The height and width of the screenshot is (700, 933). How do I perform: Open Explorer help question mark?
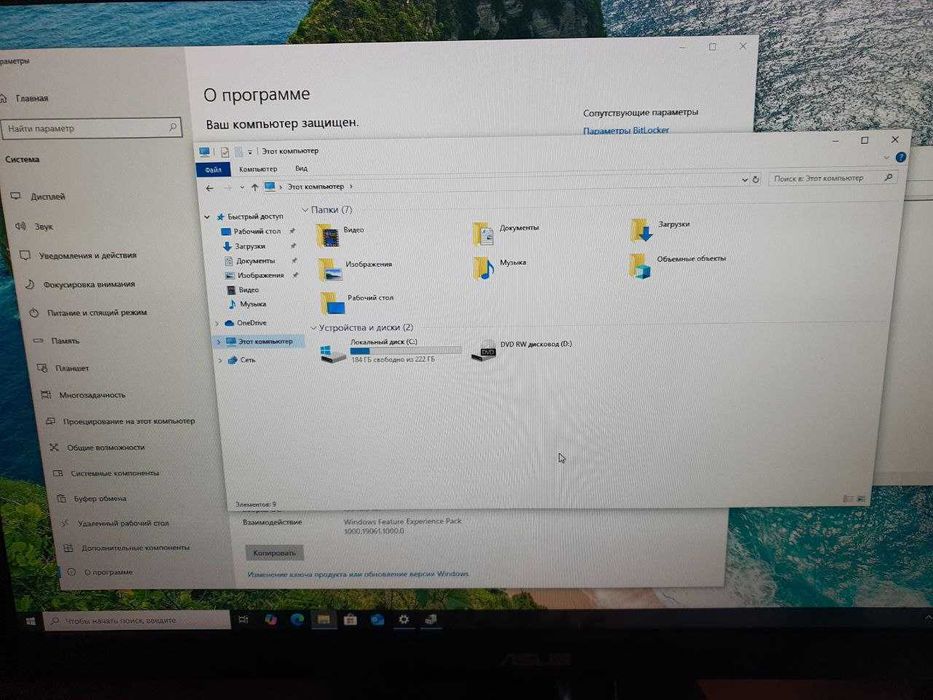click(900, 158)
